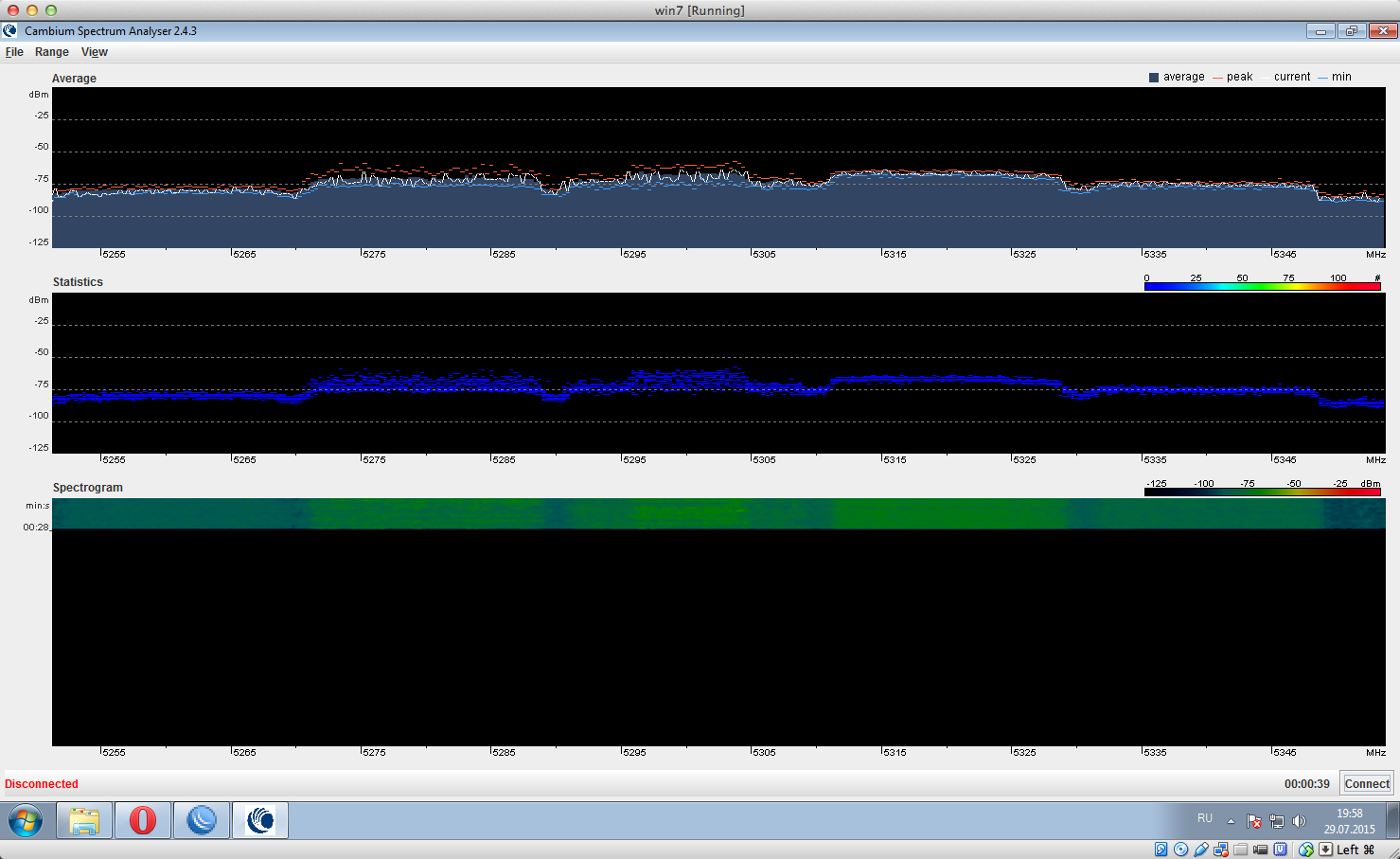The height and width of the screenshot is (859, 1400).
Task: Show hidden system tray icons
Action: pyautogui.click(x=1231, y=821)
